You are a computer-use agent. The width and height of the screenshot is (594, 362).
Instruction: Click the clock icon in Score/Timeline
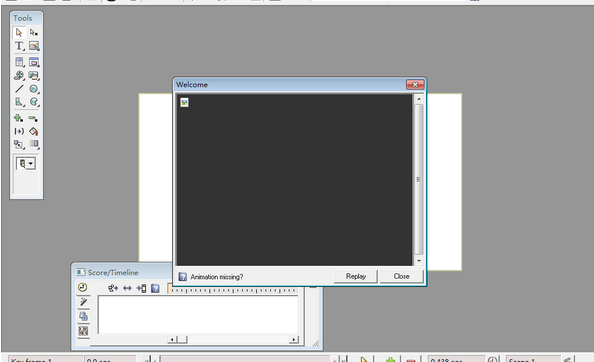coord(83,287)
